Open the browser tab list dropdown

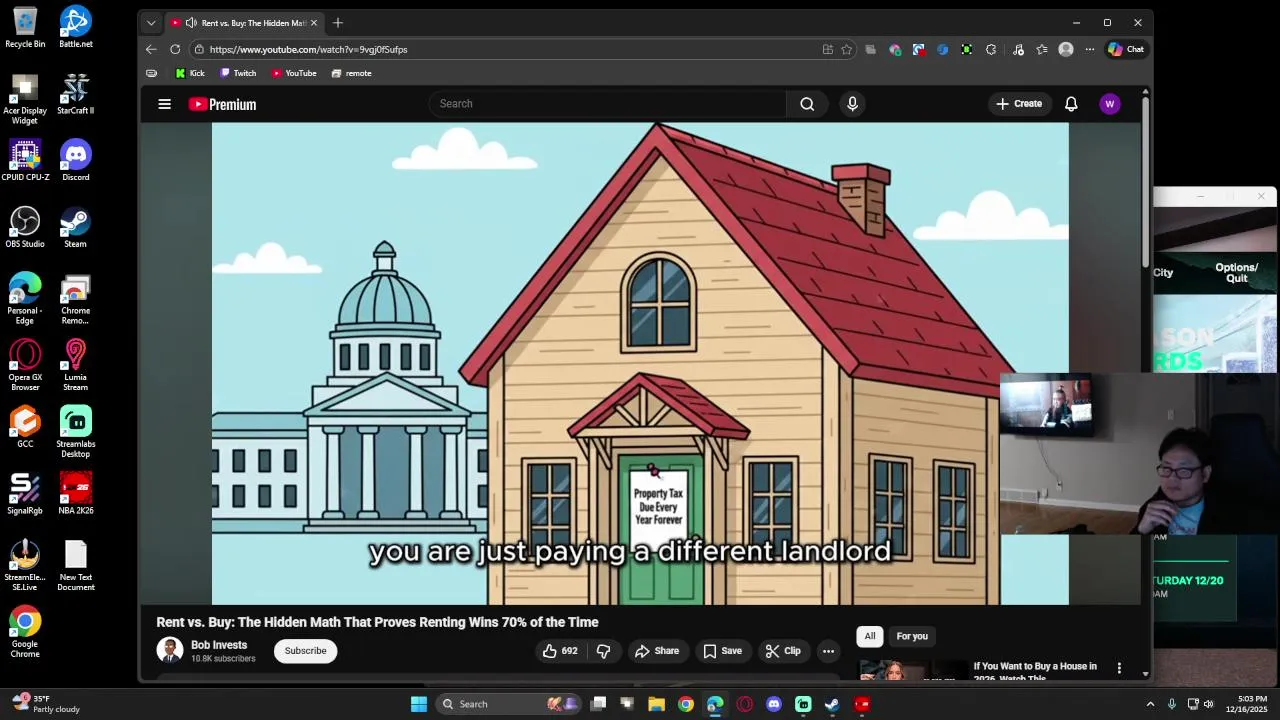click(x=151, y=23)
